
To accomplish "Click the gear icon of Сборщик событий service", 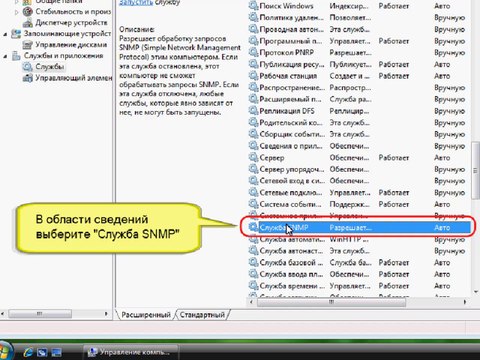I will (253, 134).
